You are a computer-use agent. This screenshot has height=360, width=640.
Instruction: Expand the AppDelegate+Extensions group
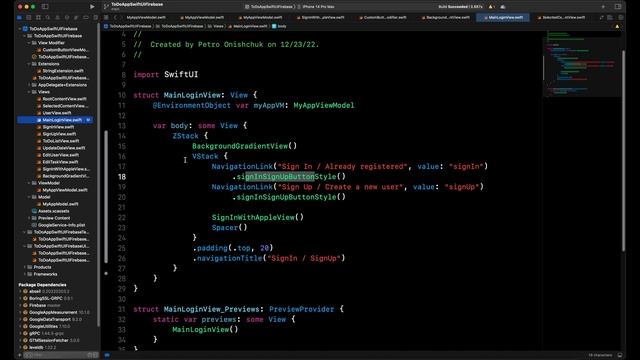(x=29, y=85)
